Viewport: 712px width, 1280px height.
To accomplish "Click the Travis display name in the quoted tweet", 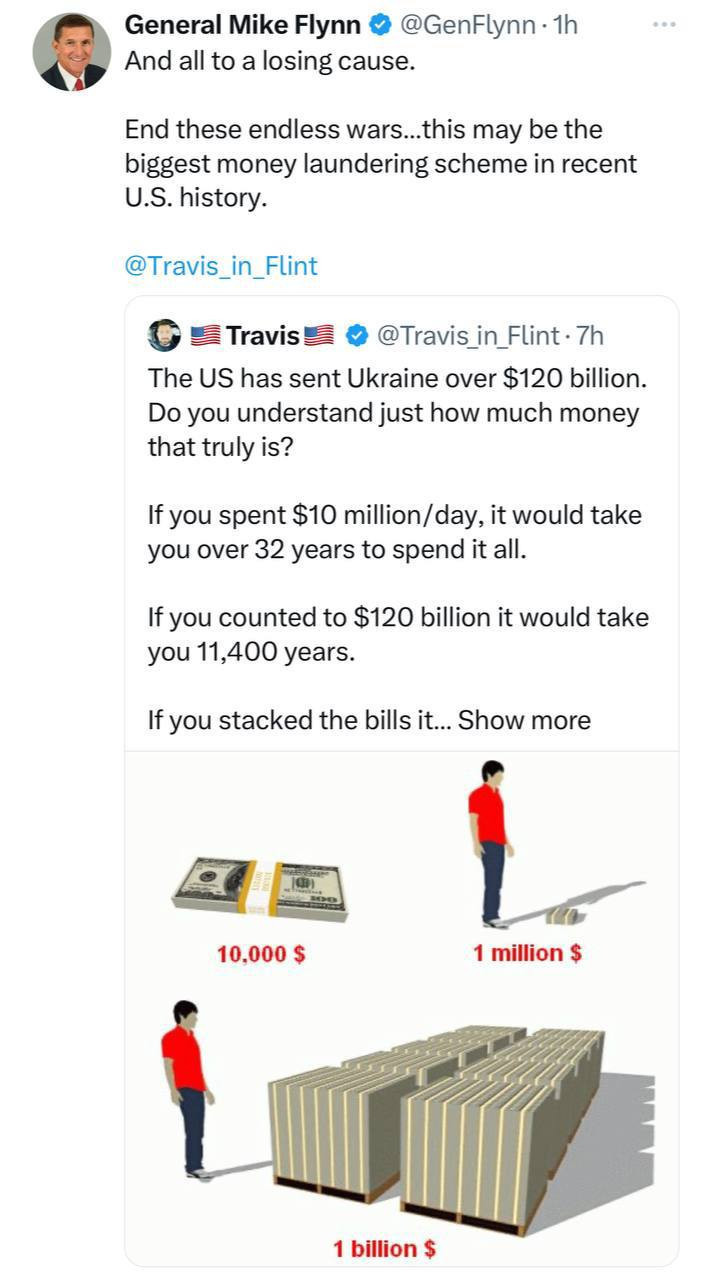I will coord(262,336).
